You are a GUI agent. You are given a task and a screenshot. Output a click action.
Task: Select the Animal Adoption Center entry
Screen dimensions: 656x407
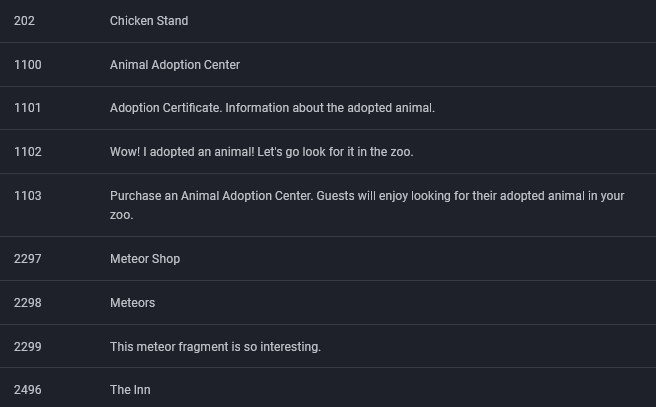click(x=175, y=65)
